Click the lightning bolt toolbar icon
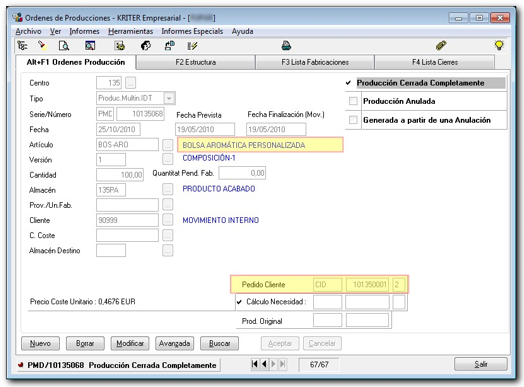 pos(192,45)
